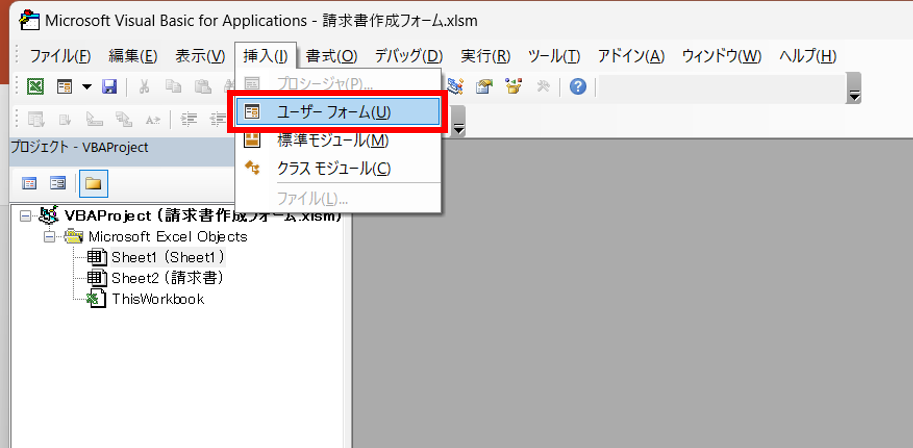Collapse the Microsoft Excel Objects folder
913x448 pixels.
(49, 237)
